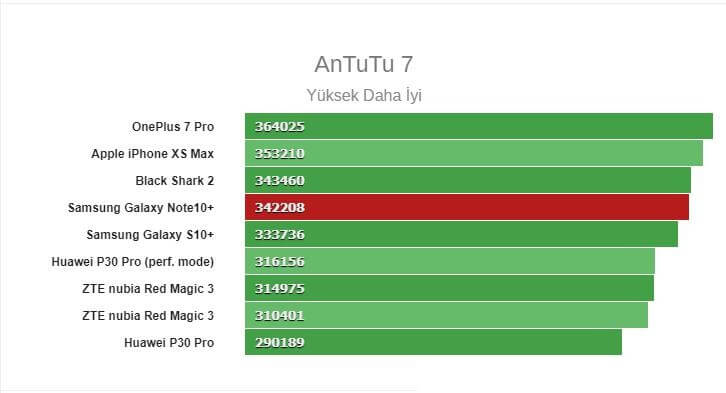Click the OnePlus 7 Pro label
726x393 pixels.
click(x=173, y=126)
